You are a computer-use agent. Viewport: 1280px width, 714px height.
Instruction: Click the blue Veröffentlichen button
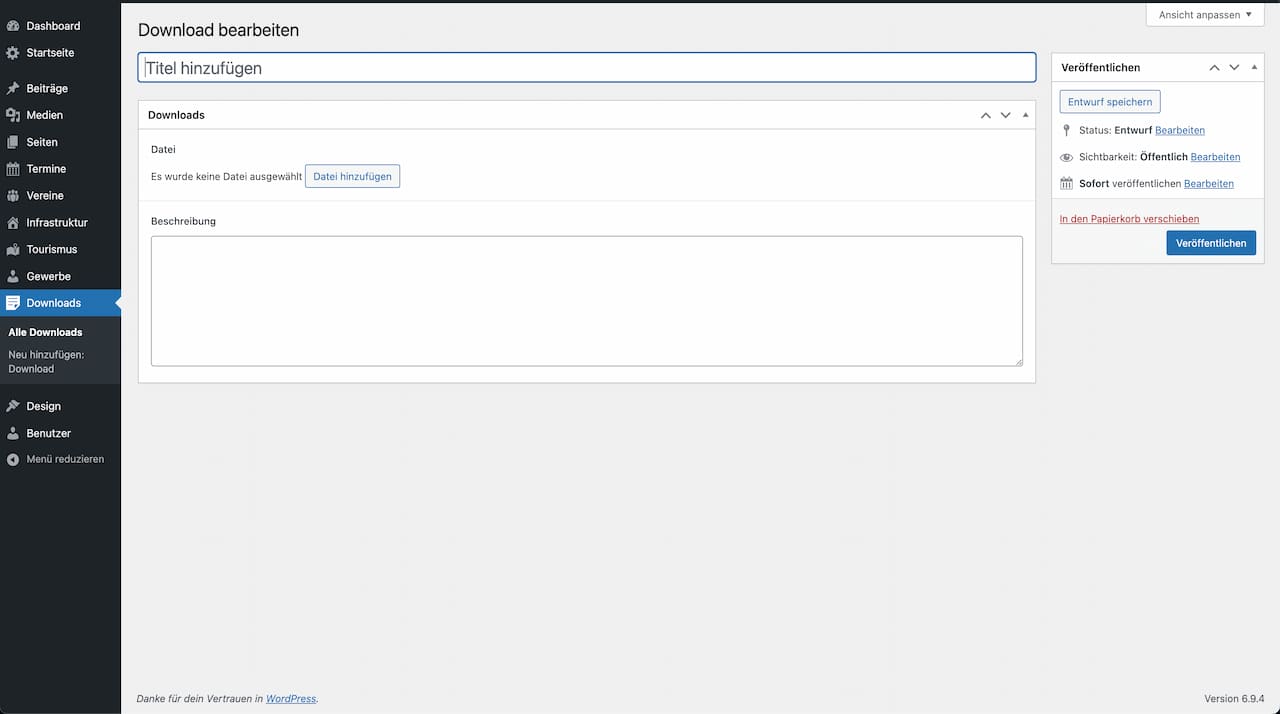tap(1210, 243)
